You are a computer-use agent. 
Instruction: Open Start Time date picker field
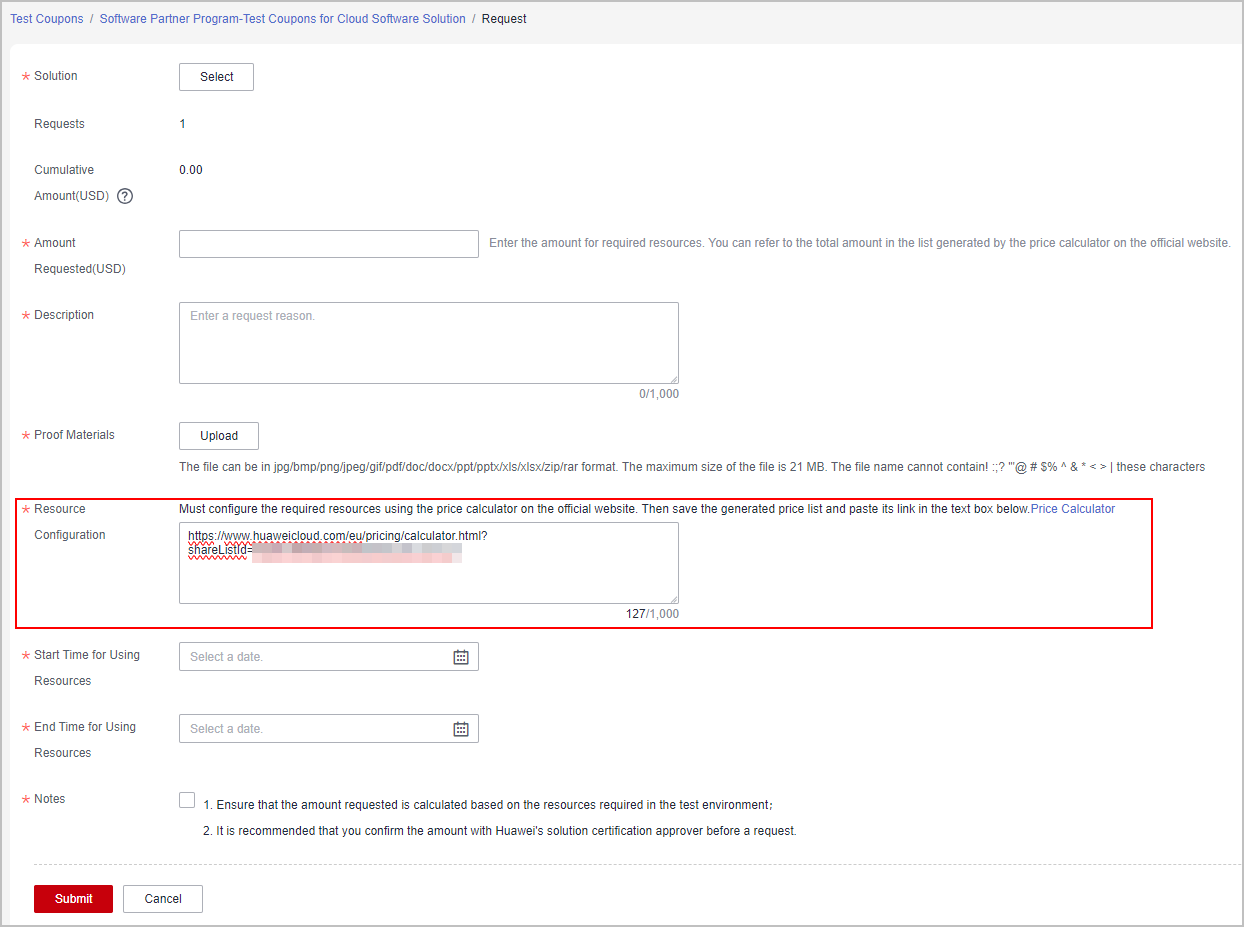tap(329, 657)
